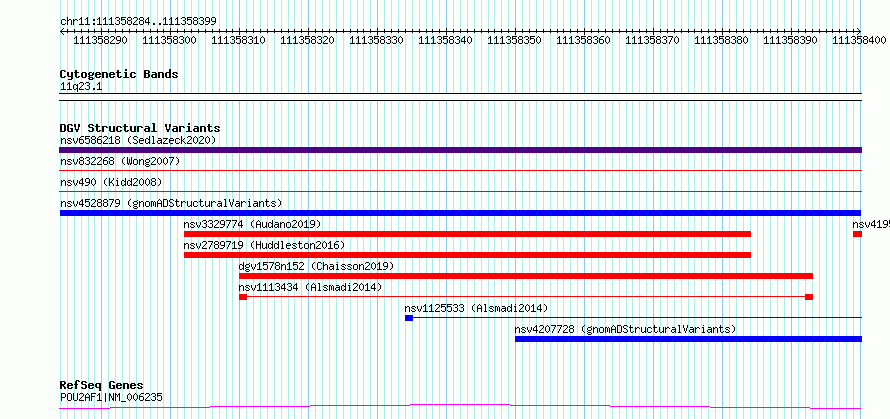Viewport: 890px width, 419px height.
Task: Click the magenta POU2AF1 gene track line
Action: tap(460, 406)
